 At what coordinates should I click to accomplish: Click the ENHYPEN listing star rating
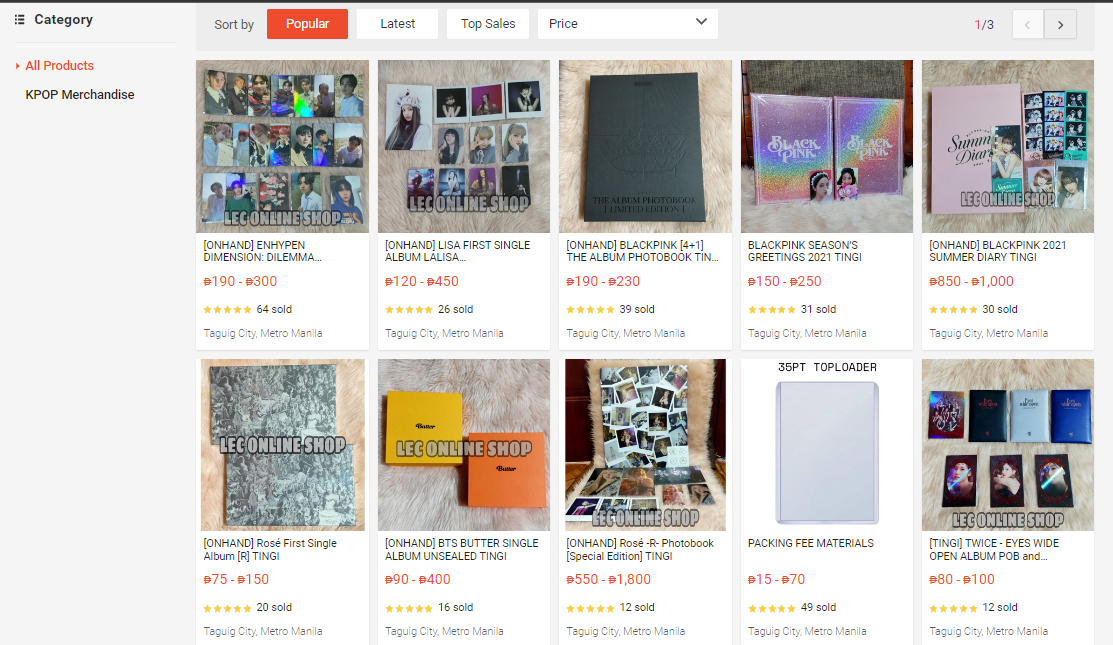pyautogui.click(x=228, y=310)
